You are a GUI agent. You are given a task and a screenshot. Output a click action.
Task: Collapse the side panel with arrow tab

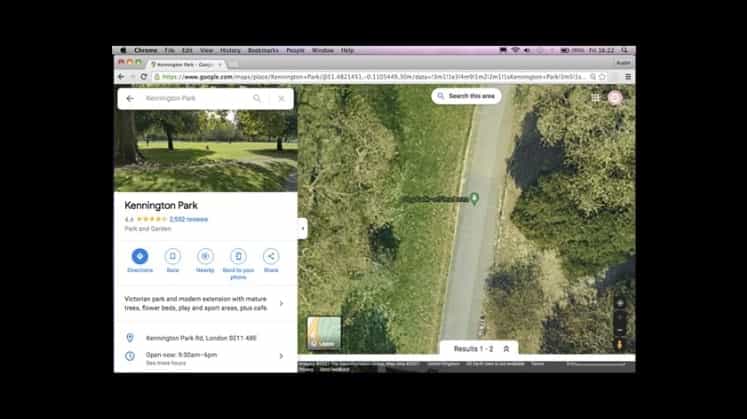click(302, 228)
